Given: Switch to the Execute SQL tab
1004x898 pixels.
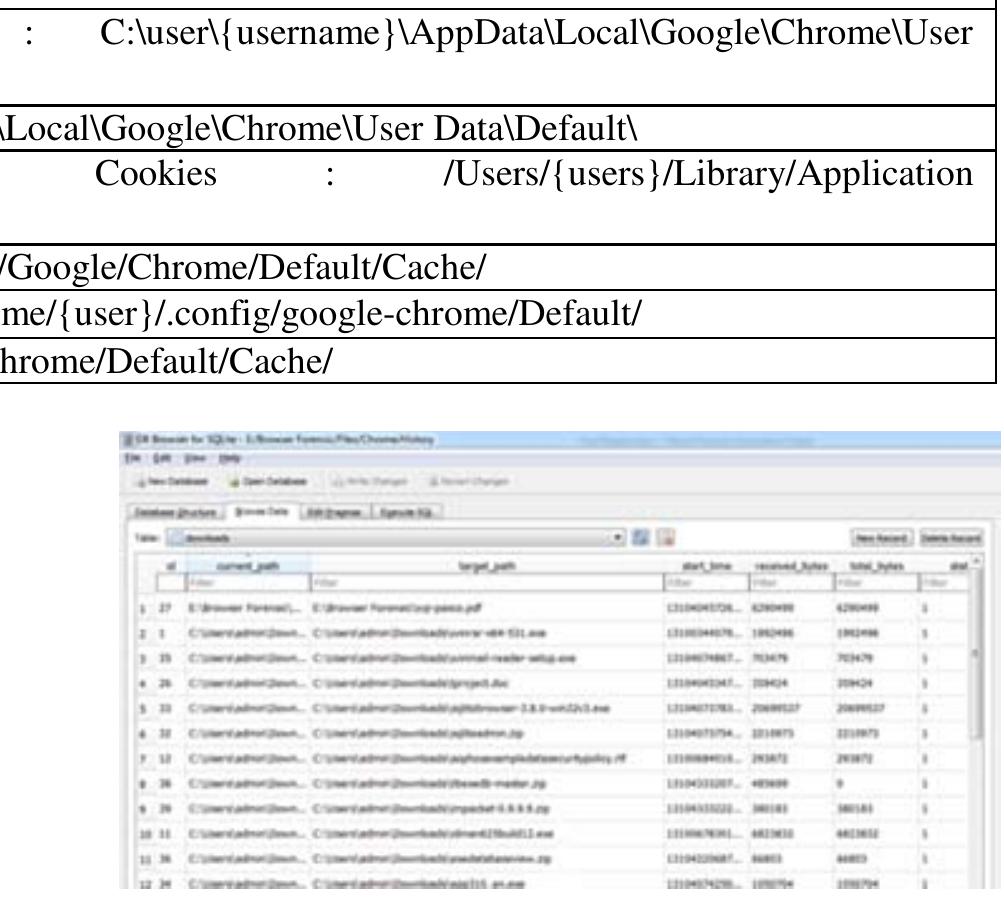Looking at the screenshot, I should coord(406,512).
